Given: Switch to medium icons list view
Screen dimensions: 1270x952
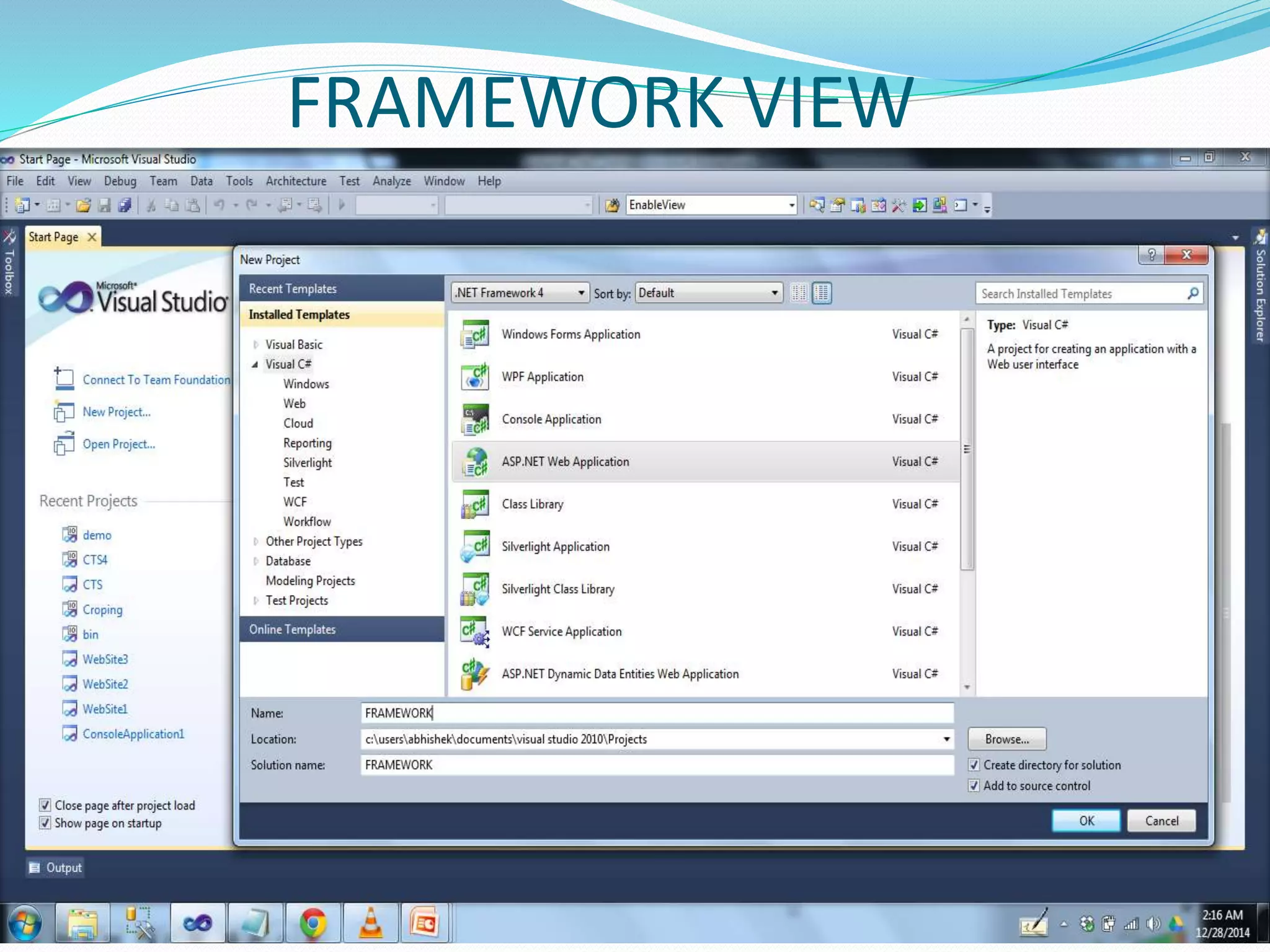Looking at the screenshot, I should (x=822, y=293).
